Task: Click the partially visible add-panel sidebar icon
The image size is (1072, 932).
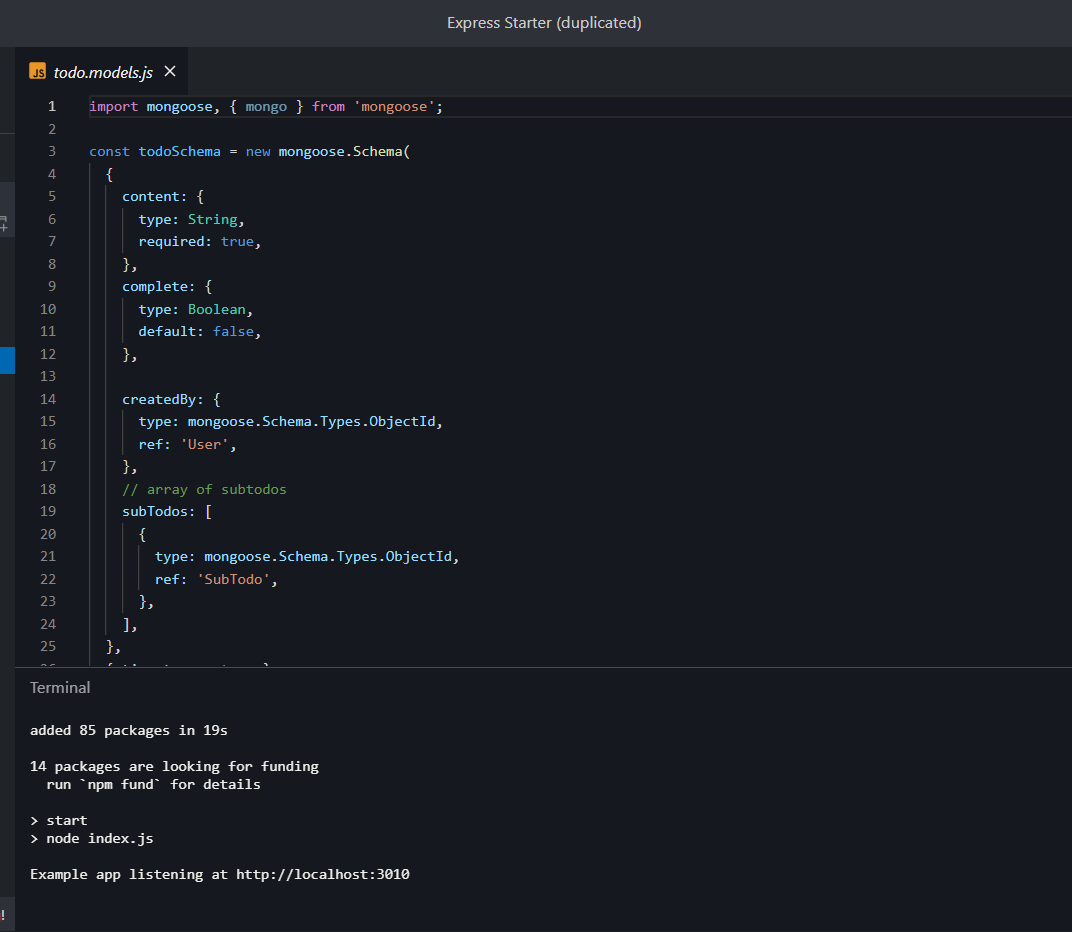Action: click(x=4, y=223)
